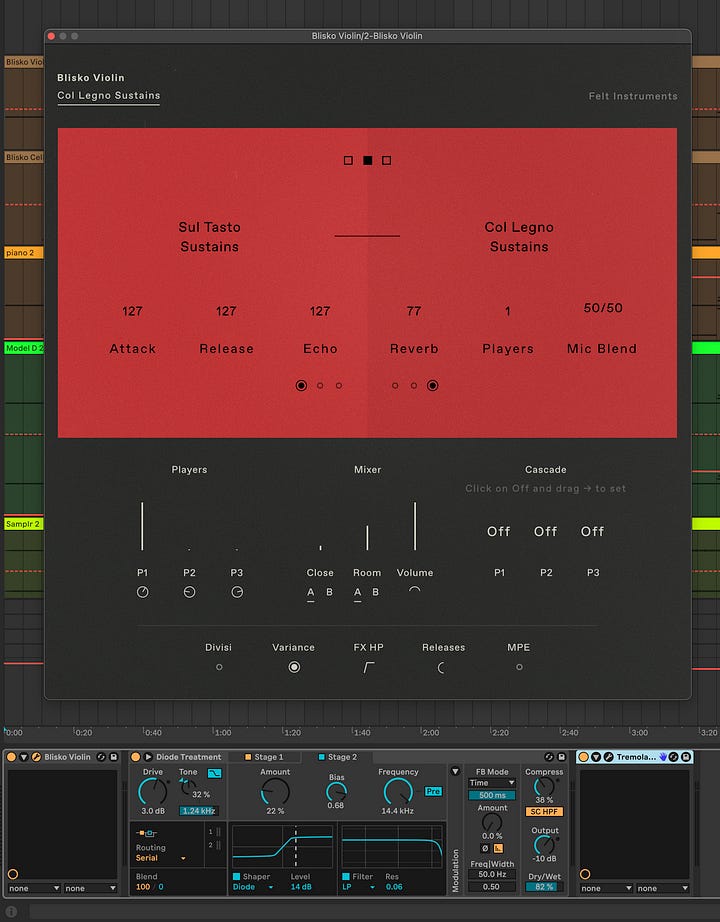This screenshot has width=720, height=922.
Task: Click the Pre button beside Frequency
Action: point(433,791)
